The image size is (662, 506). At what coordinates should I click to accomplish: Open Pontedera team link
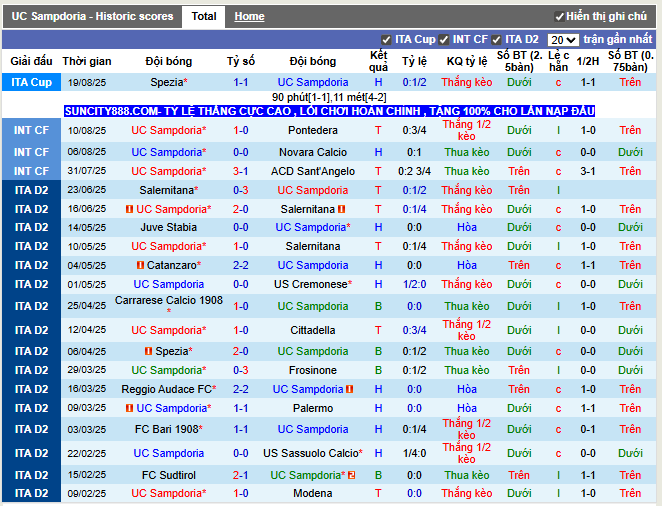[313, 130]
